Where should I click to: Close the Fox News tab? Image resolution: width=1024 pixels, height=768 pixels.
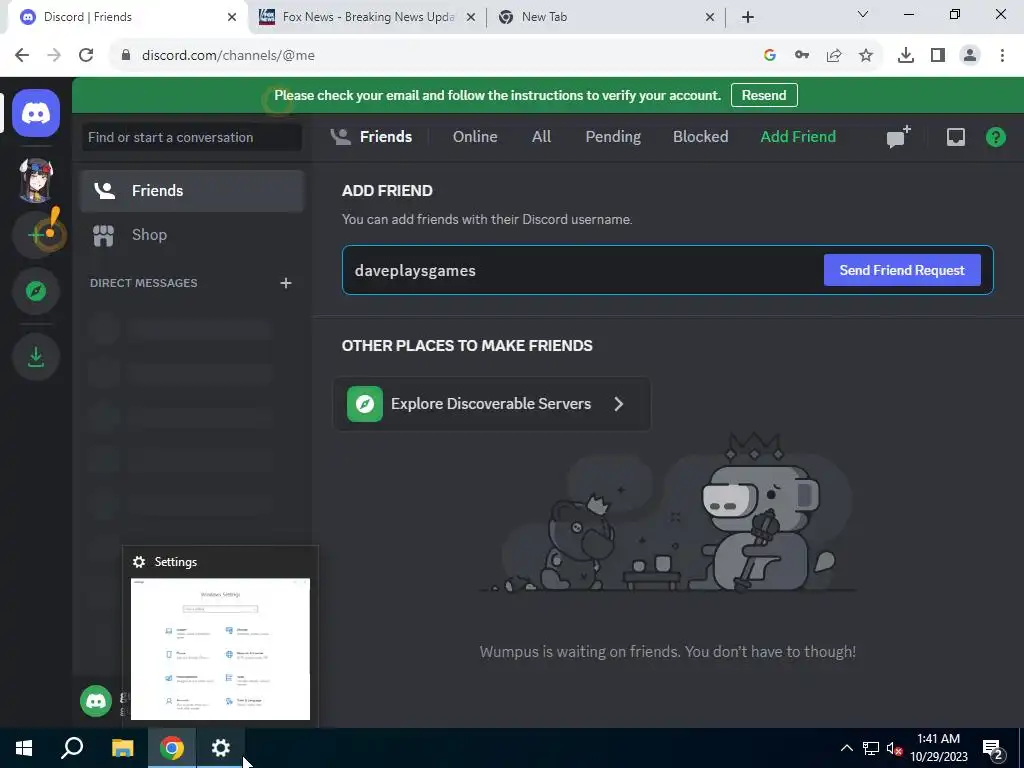click(471, 18)
